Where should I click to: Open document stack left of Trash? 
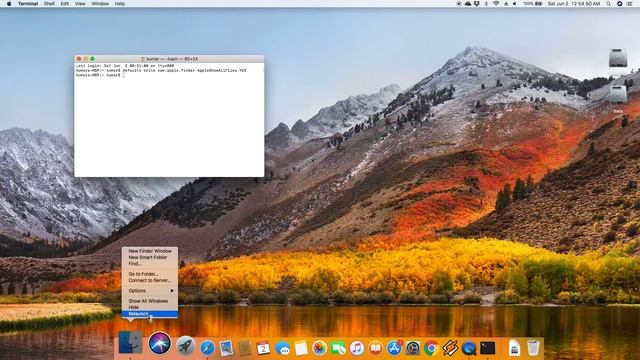(514, 348)
